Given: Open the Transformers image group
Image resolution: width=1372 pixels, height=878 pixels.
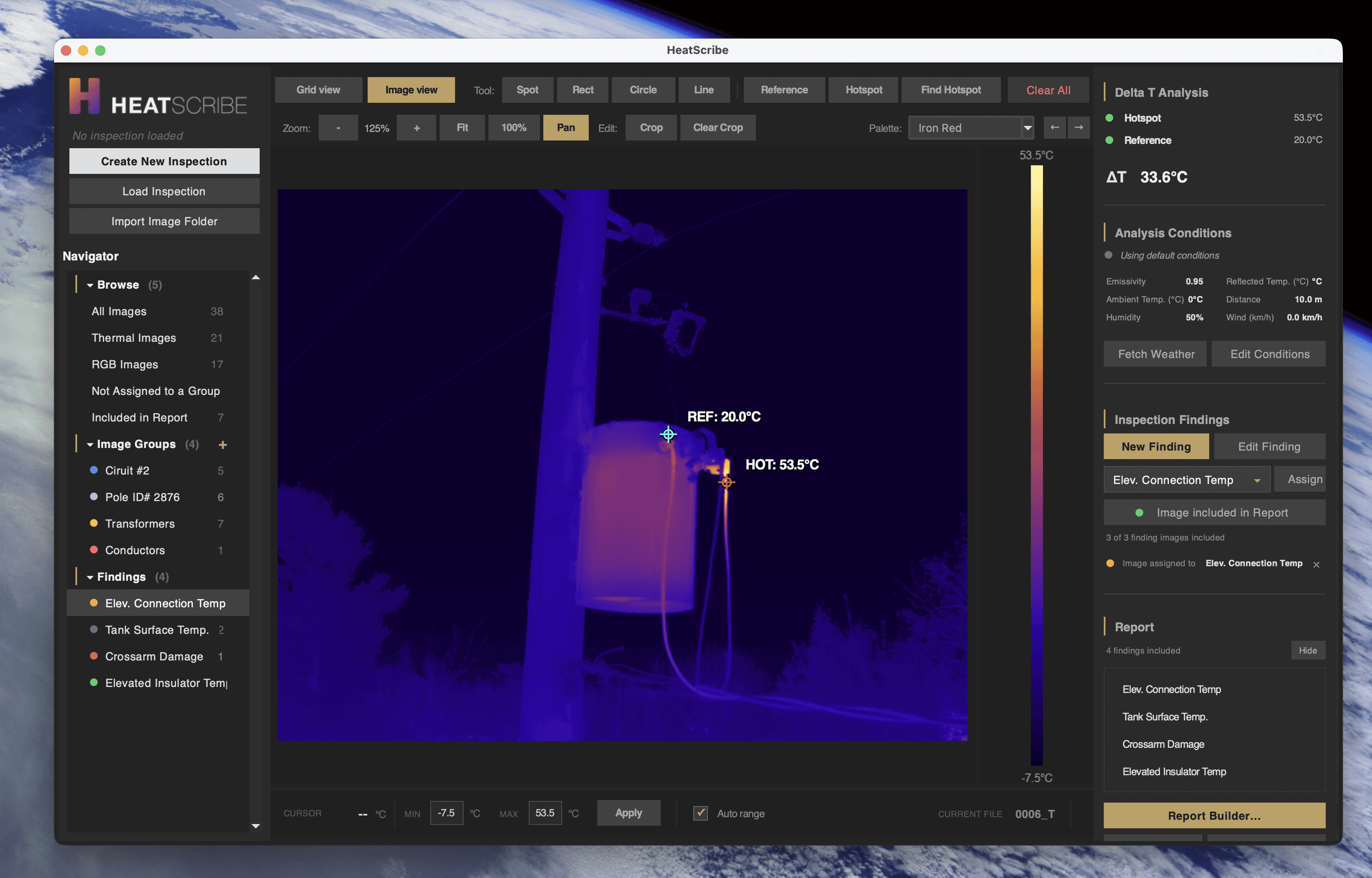Looking at the screenshot, I should [x=158, y=524].
